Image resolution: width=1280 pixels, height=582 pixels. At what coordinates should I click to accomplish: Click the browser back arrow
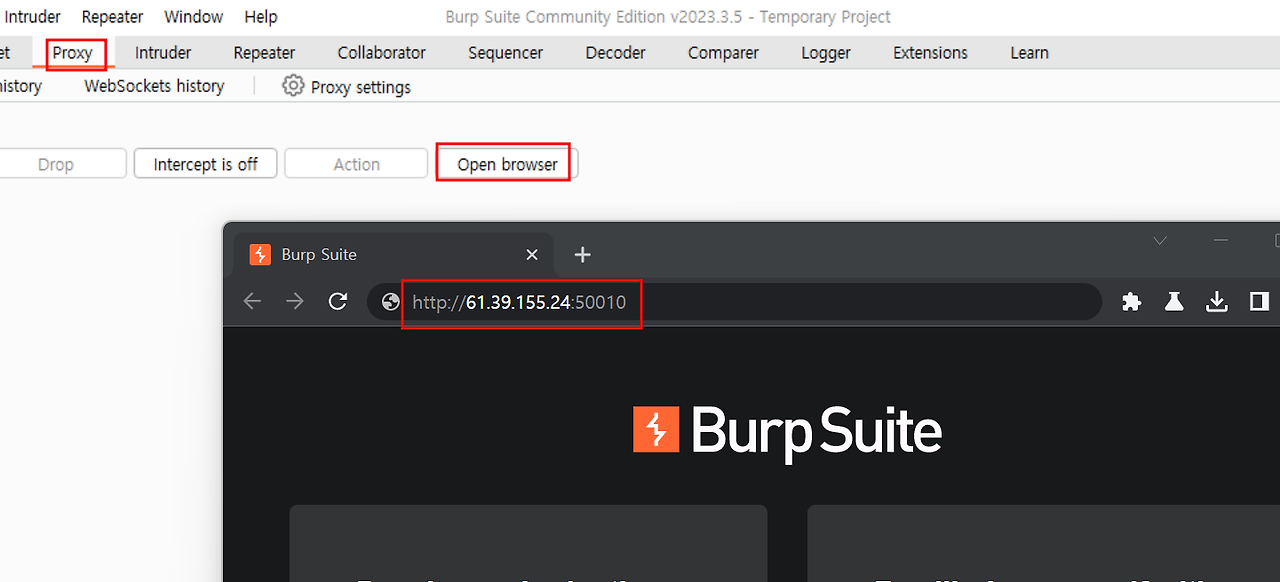(252, 302)
